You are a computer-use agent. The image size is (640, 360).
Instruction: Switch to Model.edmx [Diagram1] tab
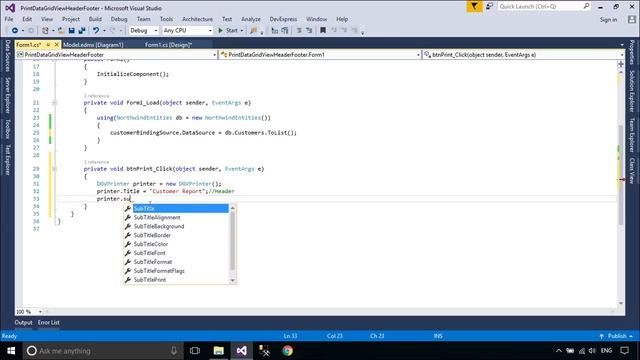tap(93, 45)
